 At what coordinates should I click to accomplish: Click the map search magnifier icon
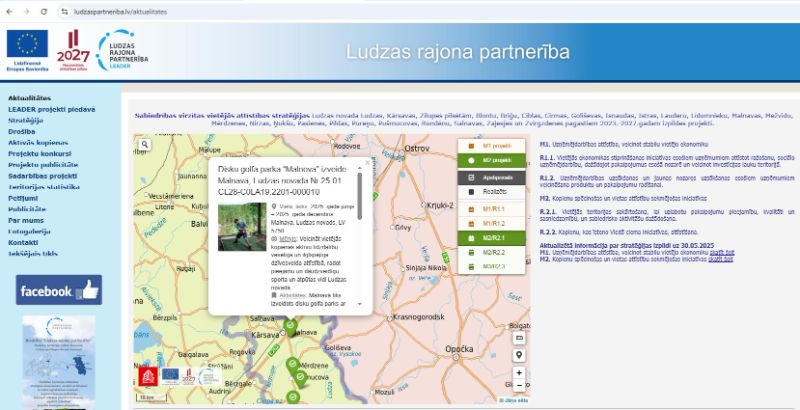tap(145, 144)
